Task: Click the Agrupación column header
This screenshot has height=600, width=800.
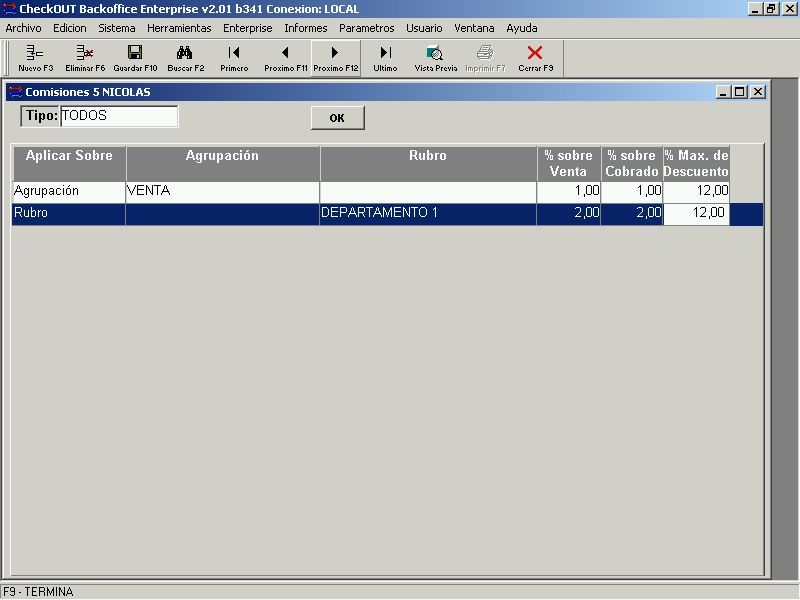Action: (222, 164)
